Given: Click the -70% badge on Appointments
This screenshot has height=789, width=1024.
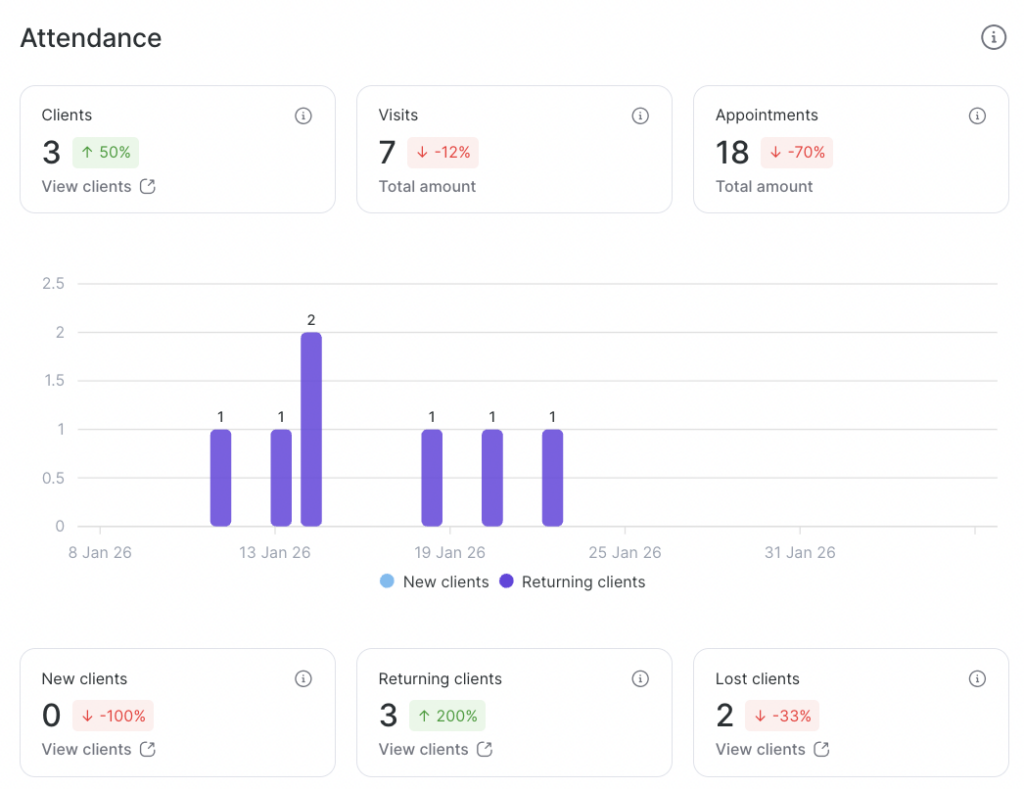Looking at the screenshot, I should click(x=797, y=153).
